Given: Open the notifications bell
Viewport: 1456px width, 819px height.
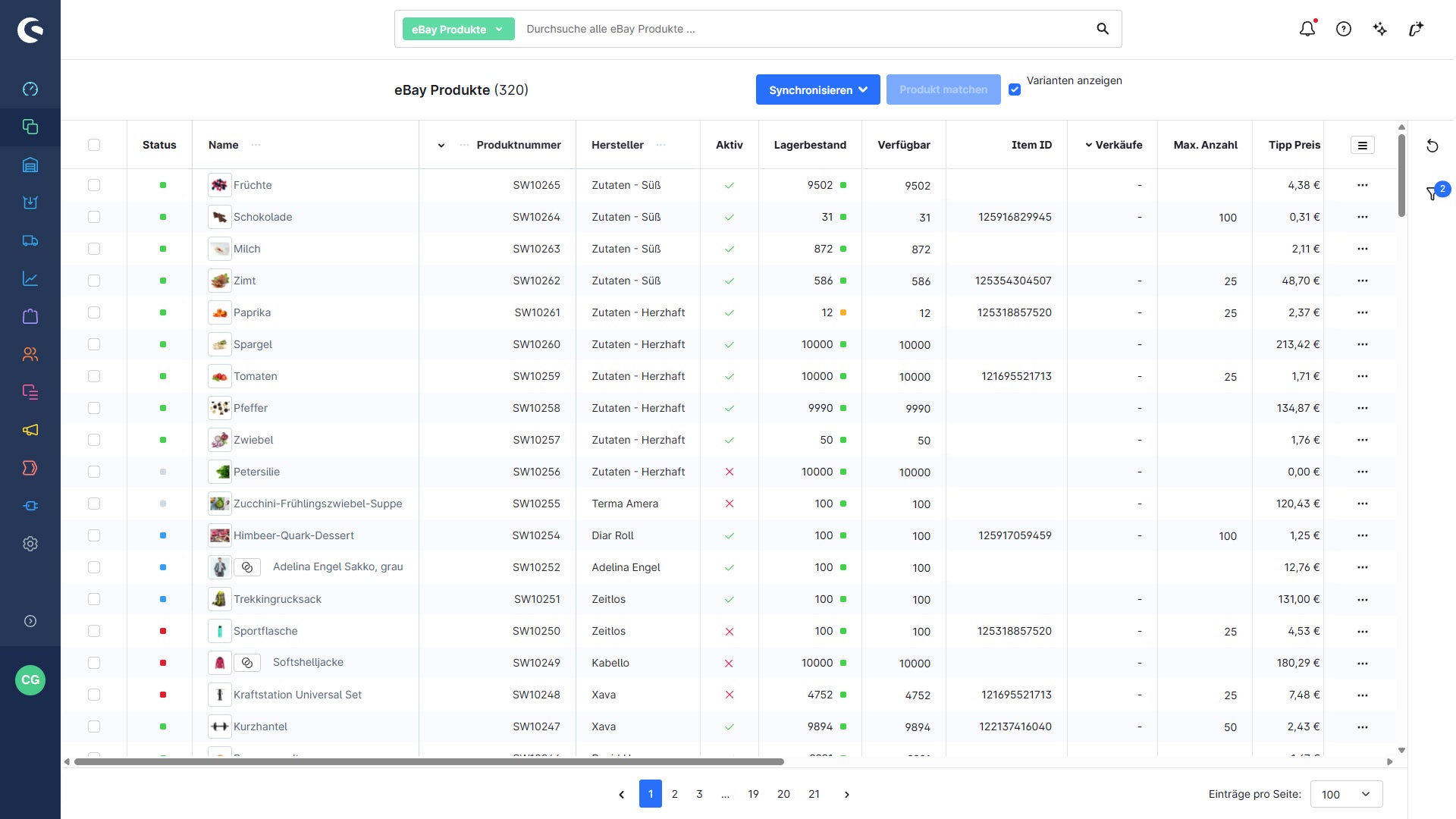Looking at the screenshot, I should coord(1307,29).
